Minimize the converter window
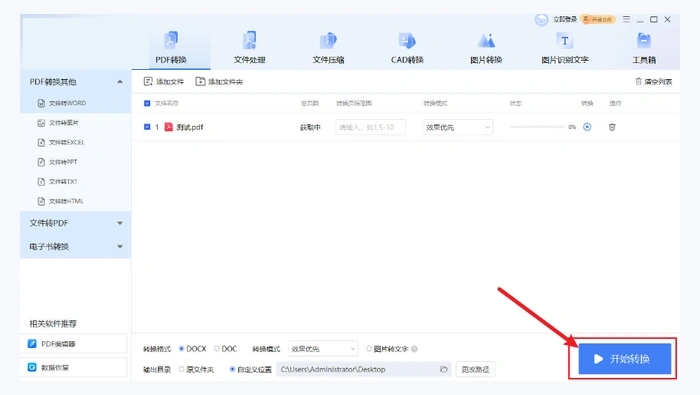 [640, 20]
